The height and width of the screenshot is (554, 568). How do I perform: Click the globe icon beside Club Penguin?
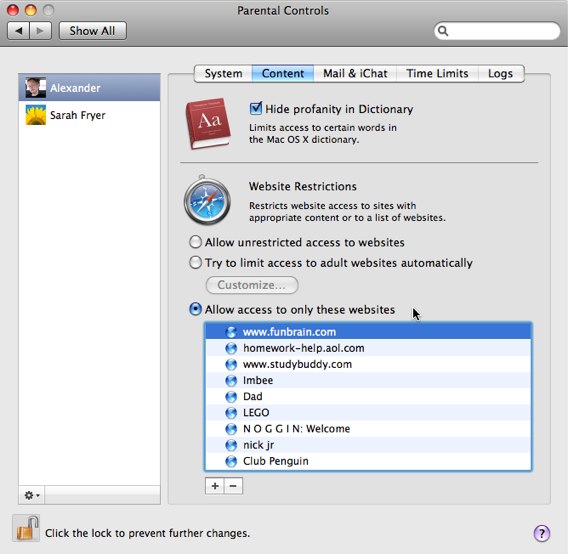click(231, 461)
